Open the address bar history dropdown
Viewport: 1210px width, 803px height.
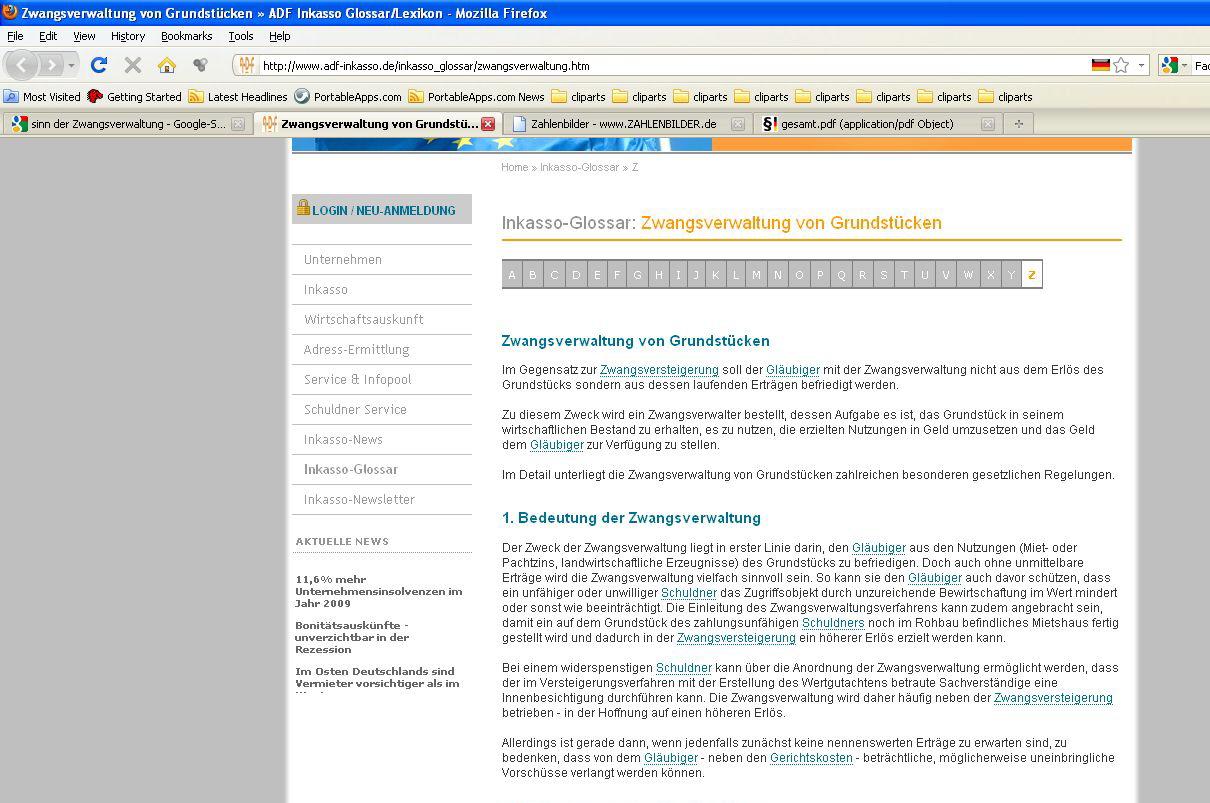(x=1141, y=66)
